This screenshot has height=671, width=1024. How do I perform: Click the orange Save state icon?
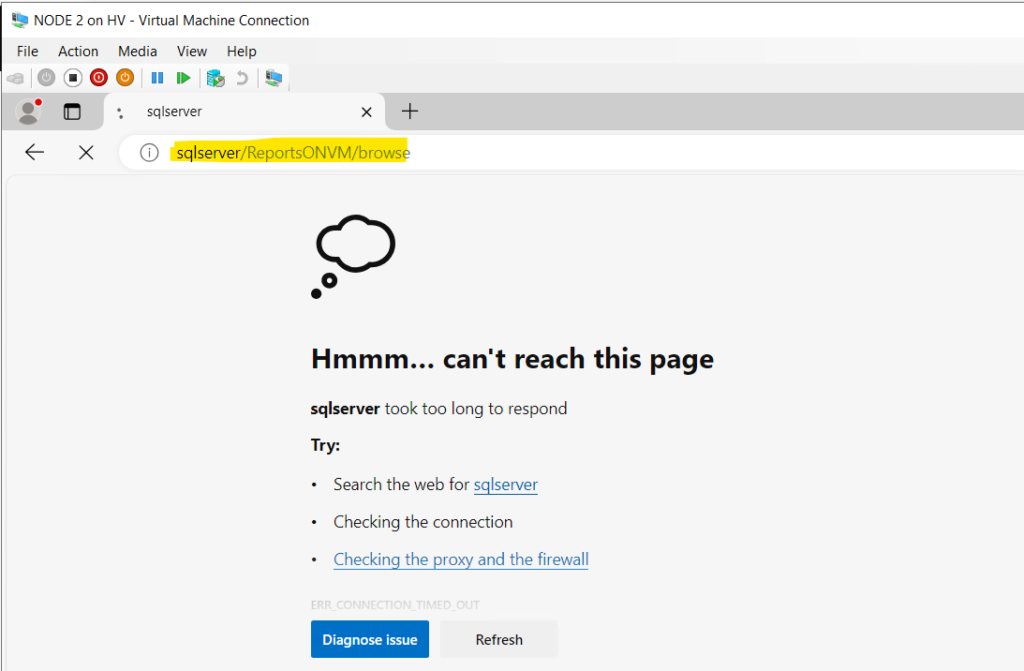click(x=125, y=78)
